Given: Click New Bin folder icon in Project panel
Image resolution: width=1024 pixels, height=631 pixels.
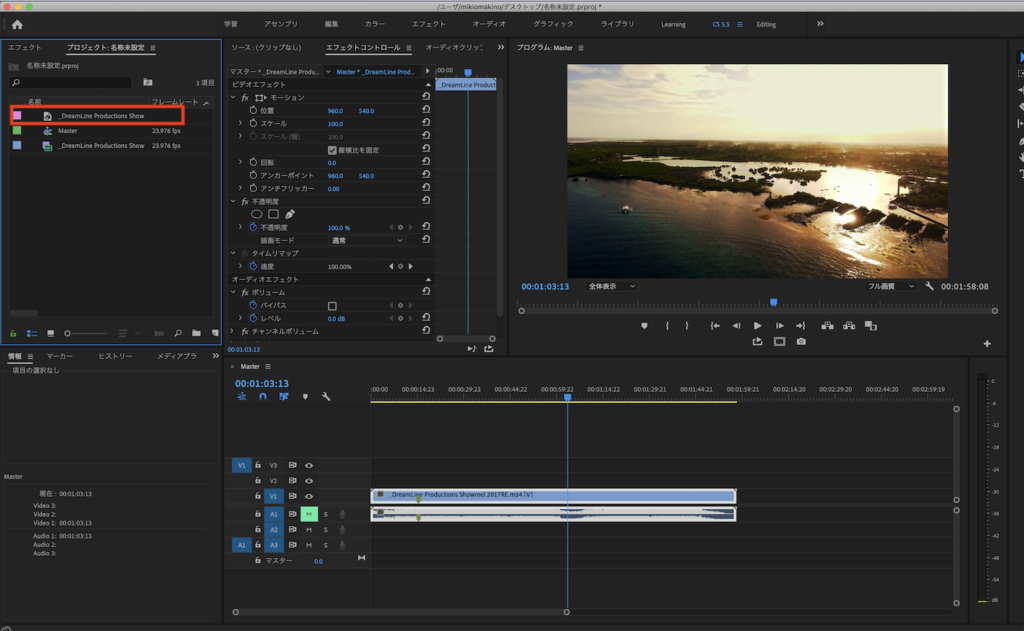Looking at the screenshot, I should [196, 333].
